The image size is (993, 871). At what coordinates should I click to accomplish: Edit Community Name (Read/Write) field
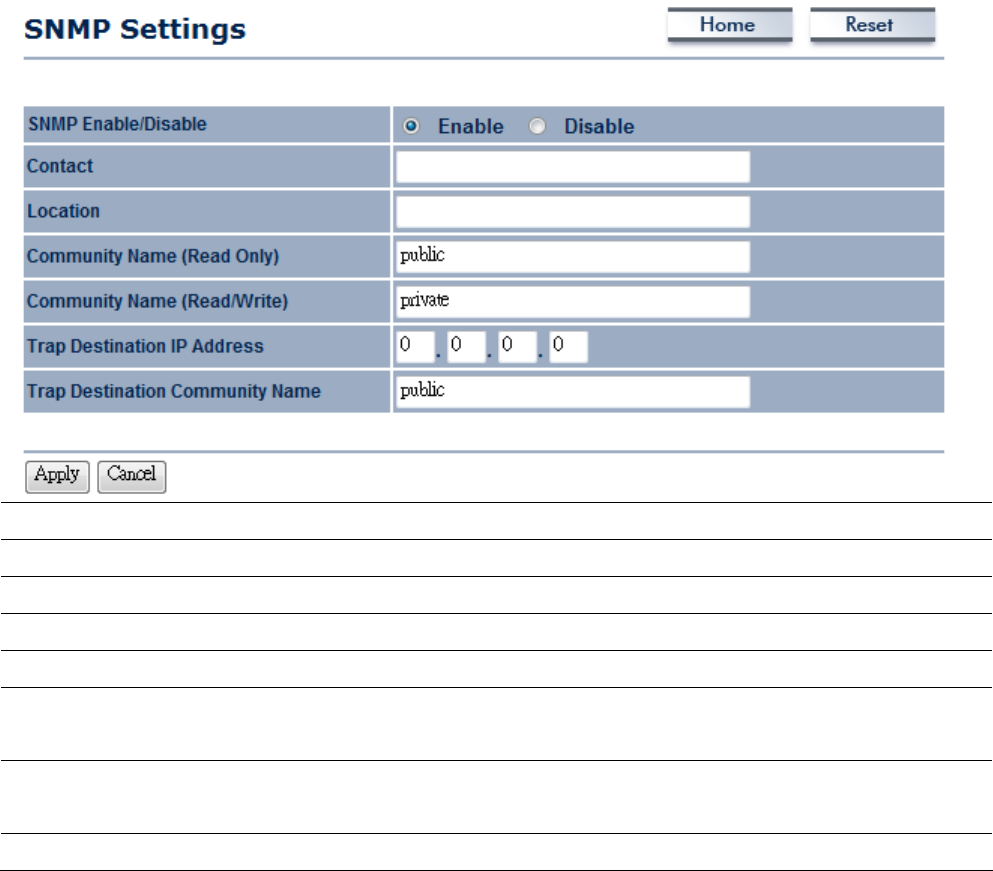point(572,302)
